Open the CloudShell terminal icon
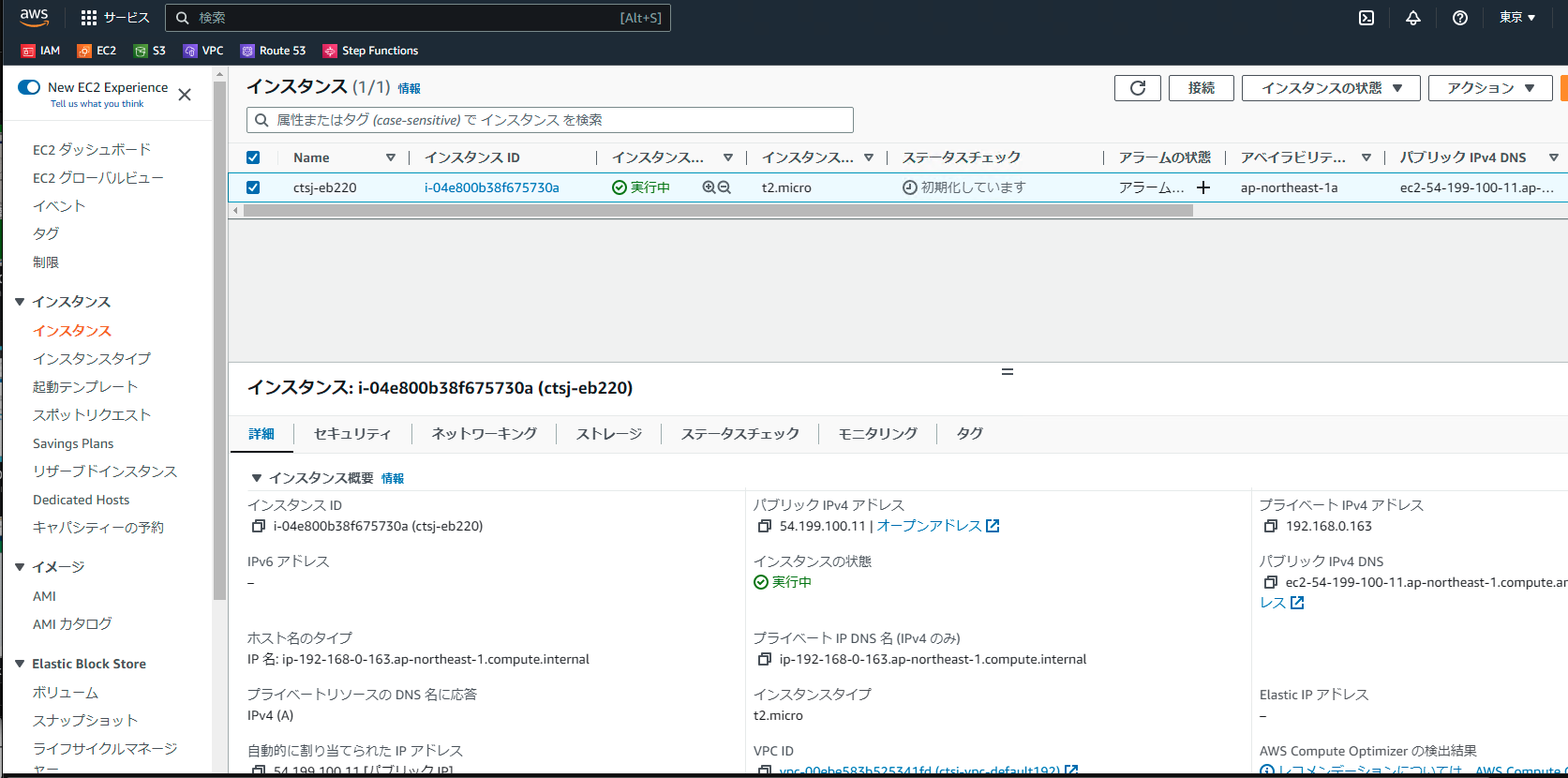The image size is (1568, 778). click(x=1366, y=18)
